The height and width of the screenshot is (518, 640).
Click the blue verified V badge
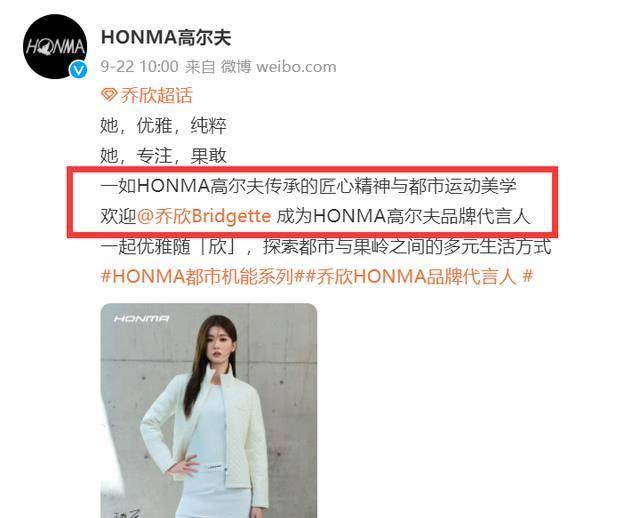[78, 70]
